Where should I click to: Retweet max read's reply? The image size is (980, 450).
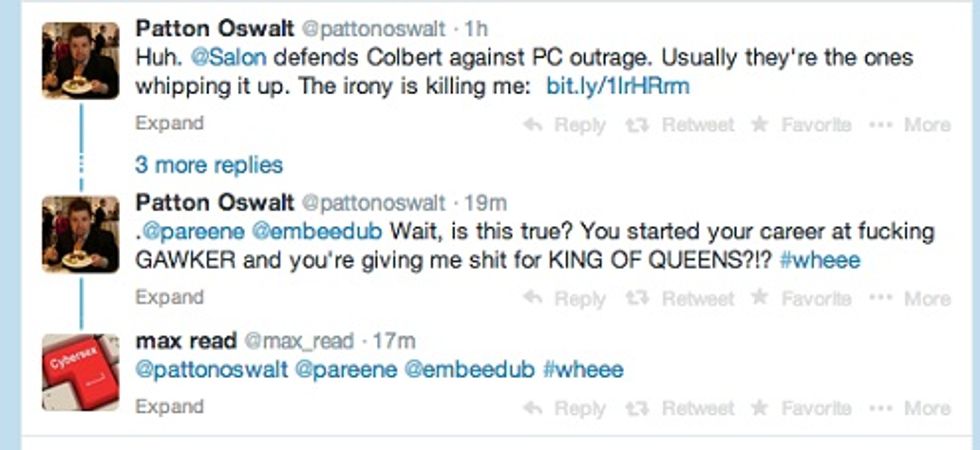[680, 408]
